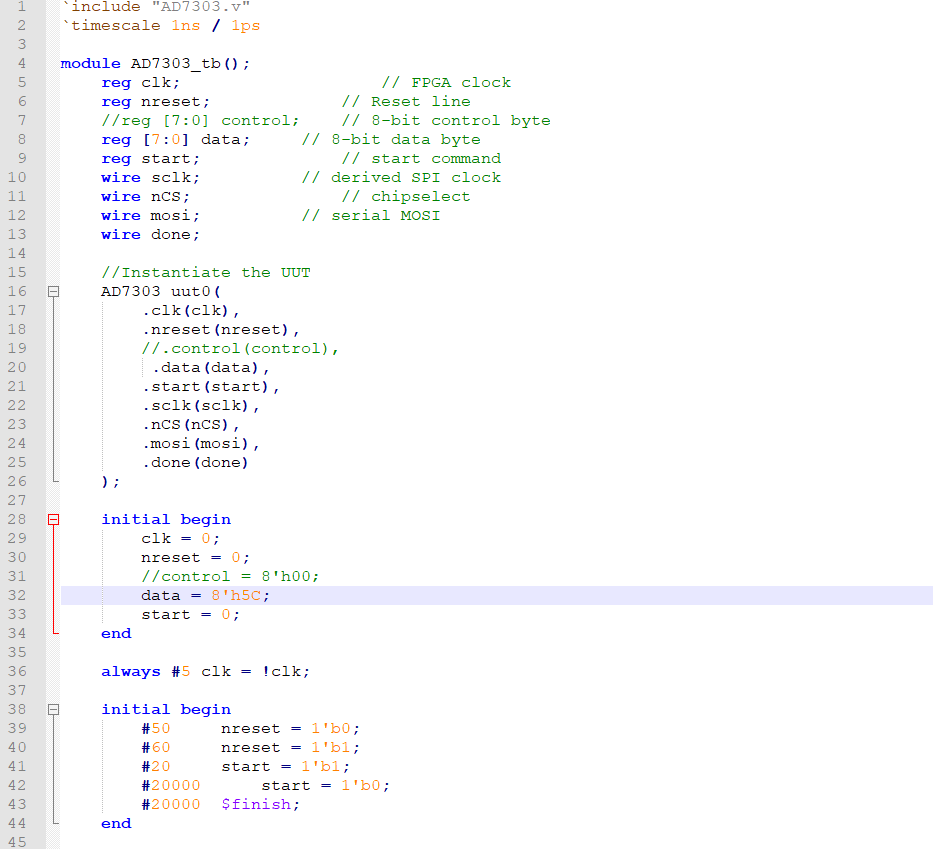933x849 pixels.
Task: Click the '//Instantiate the UUT' comment
Action: (x=206, y=272)
